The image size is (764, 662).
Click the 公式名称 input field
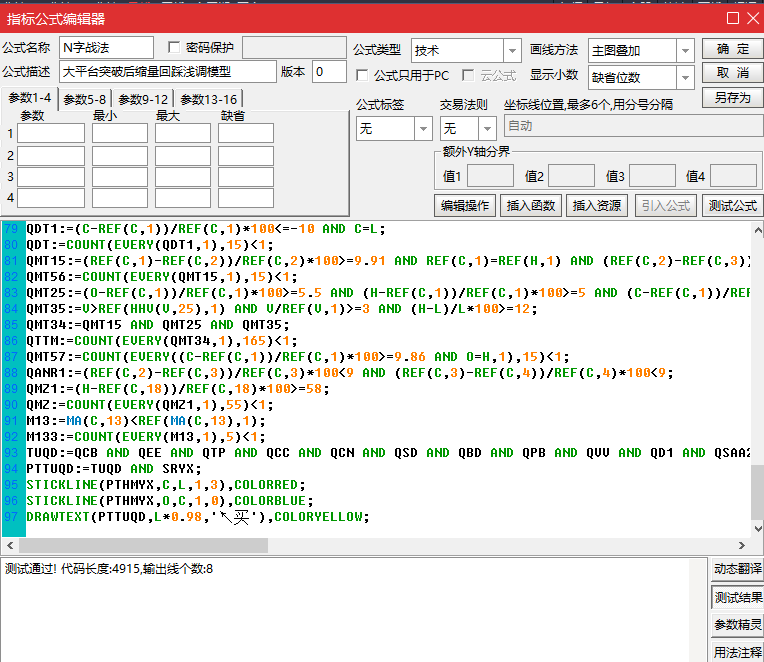pyautogui.click(x=106, y=48)
